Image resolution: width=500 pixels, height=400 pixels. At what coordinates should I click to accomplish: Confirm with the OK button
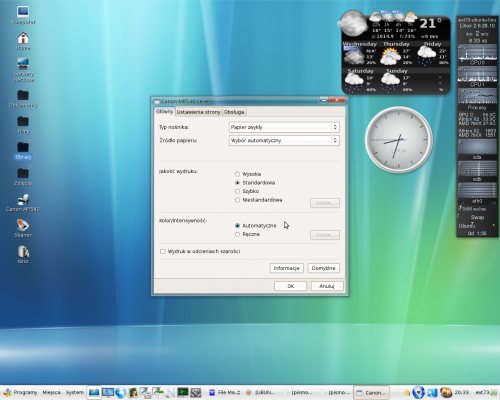click(x=290, y=286)
